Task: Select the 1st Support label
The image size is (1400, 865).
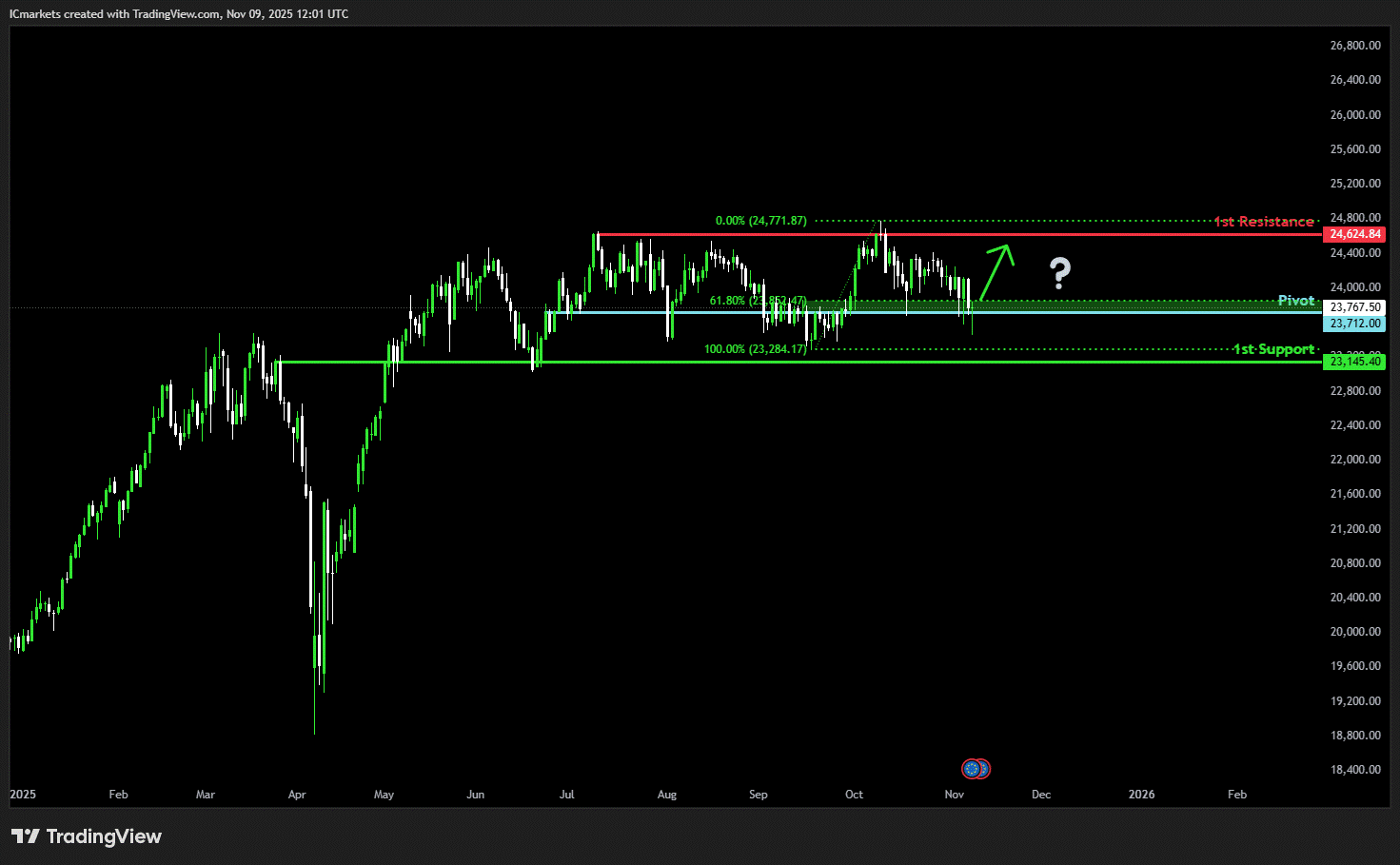Action: pos(1272,349)
